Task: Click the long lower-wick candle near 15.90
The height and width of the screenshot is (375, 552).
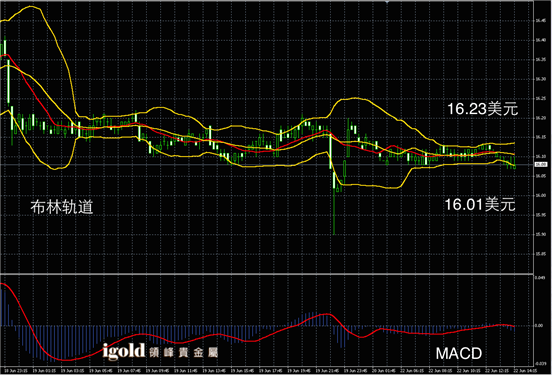Action: (x=334, y=203)
